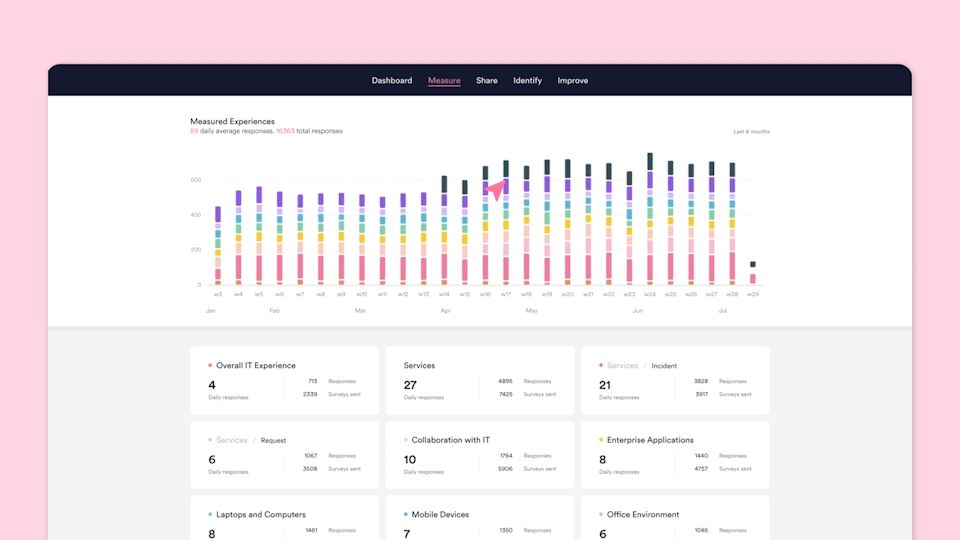Click the lavender dot beside Office Environment
Viewport: 960px width, 540px height.
pos(601,515)
